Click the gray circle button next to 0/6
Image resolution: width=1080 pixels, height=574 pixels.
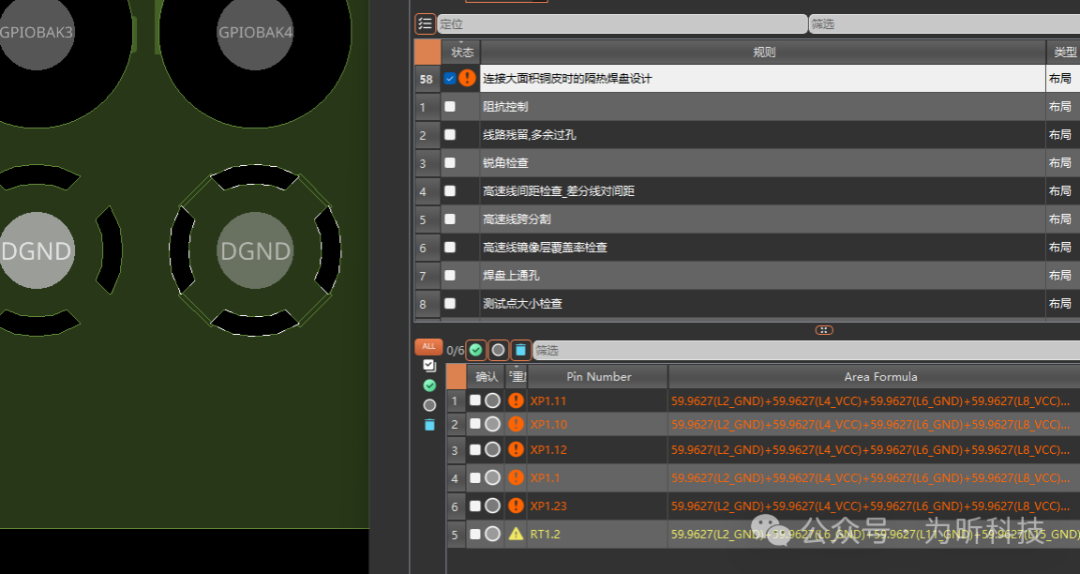pyautogui.click(x=498, y=350)
